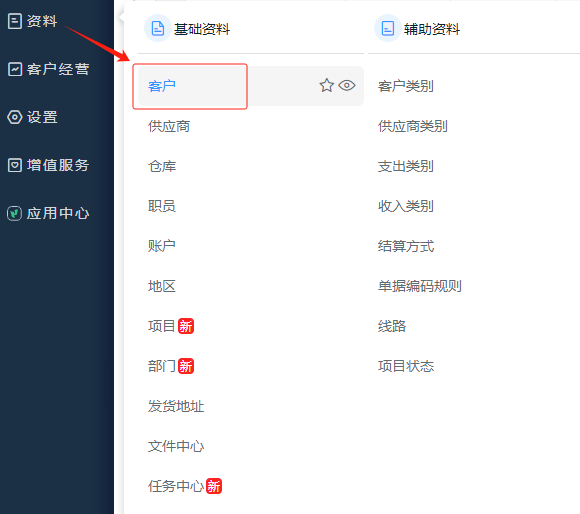Click the 增值服务 heart icon
Image resolution: width=580 pixels, height=514 pixels.
15,165
